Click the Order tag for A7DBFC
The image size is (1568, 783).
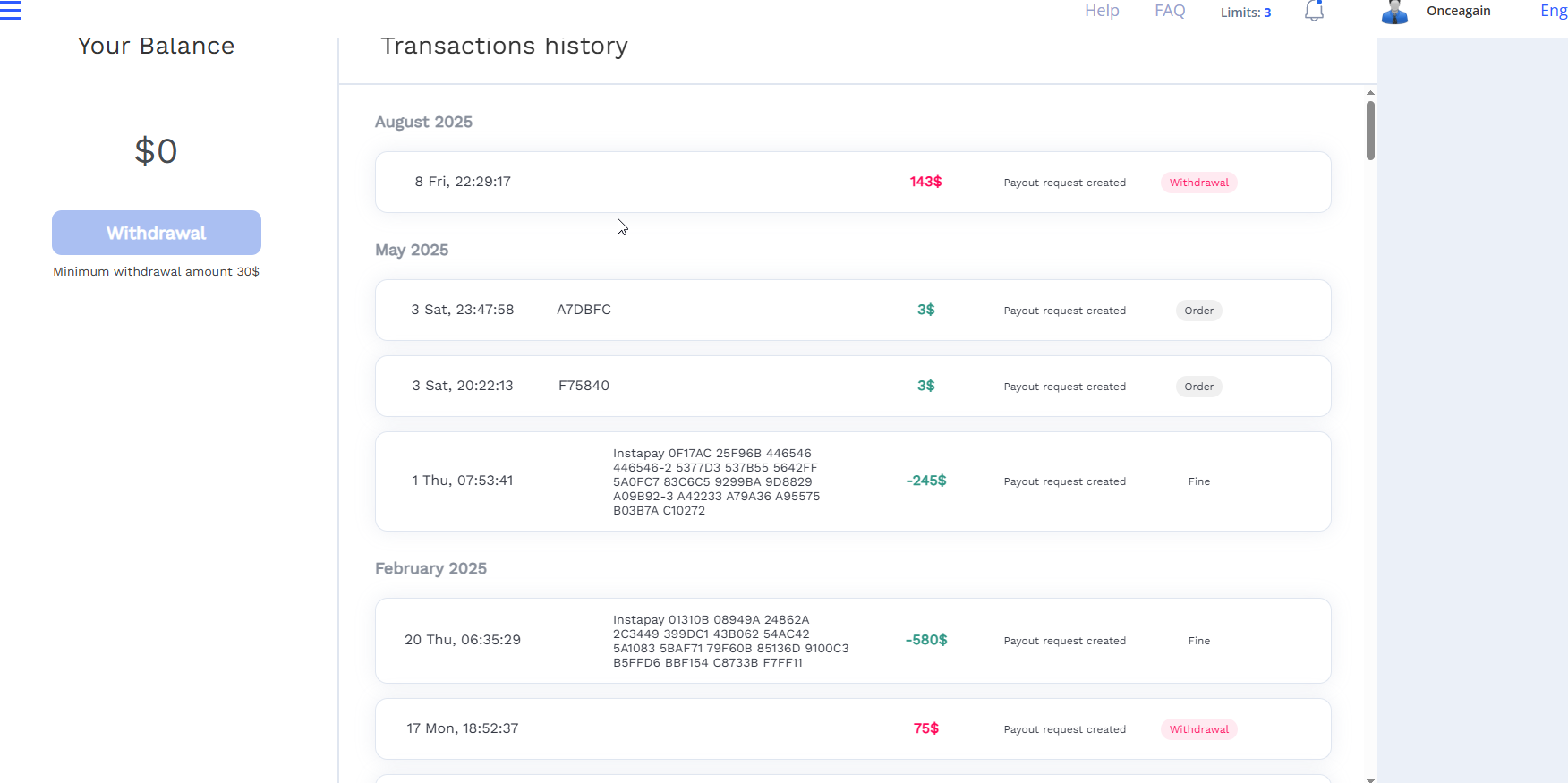coord(1199,311)
